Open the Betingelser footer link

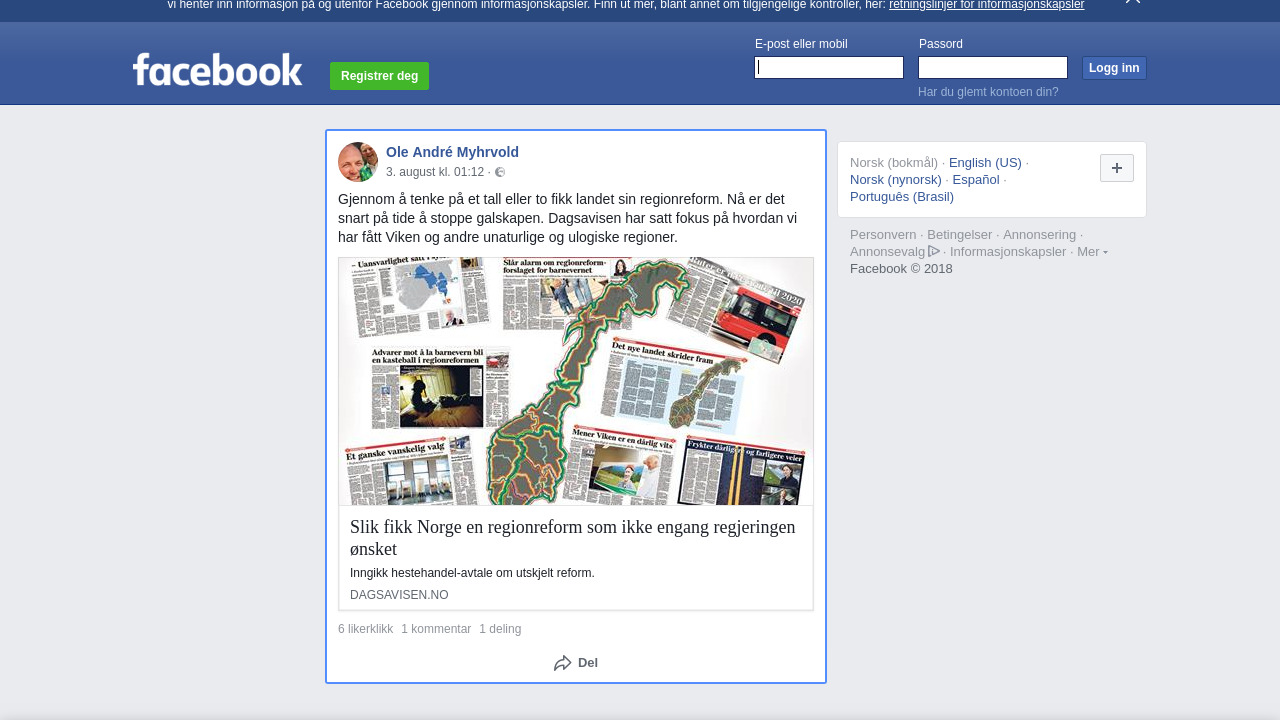(960, 235)
